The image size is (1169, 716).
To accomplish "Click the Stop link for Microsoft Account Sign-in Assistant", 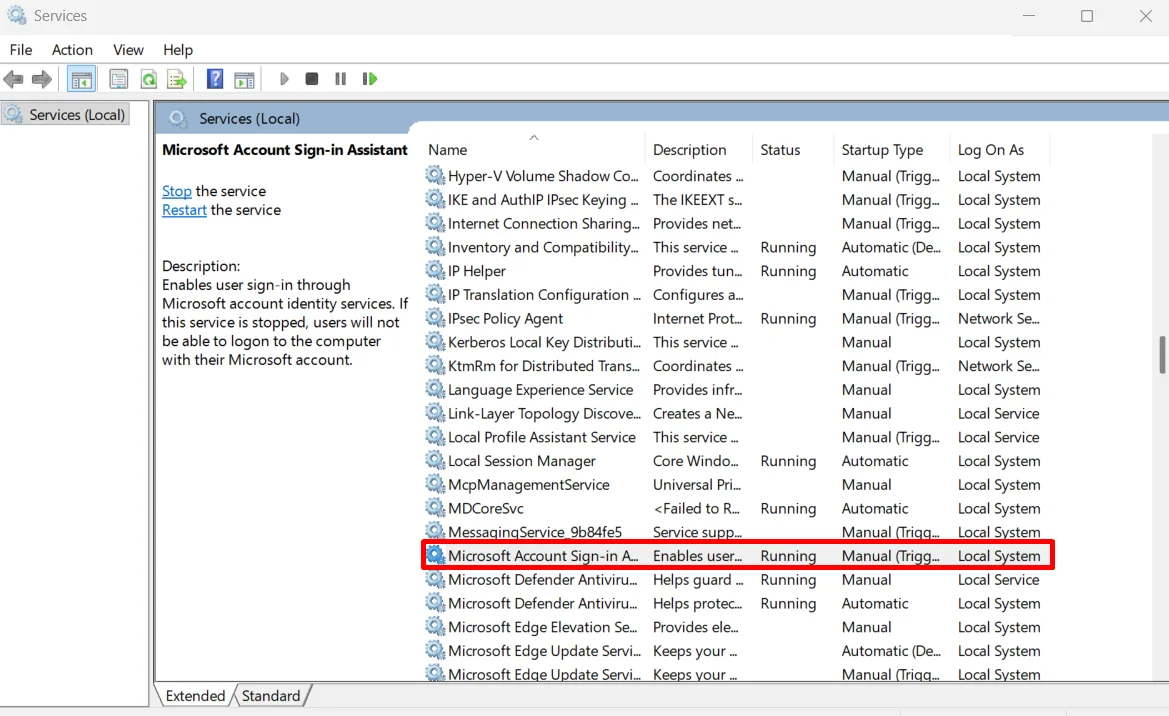I will 177,191.
